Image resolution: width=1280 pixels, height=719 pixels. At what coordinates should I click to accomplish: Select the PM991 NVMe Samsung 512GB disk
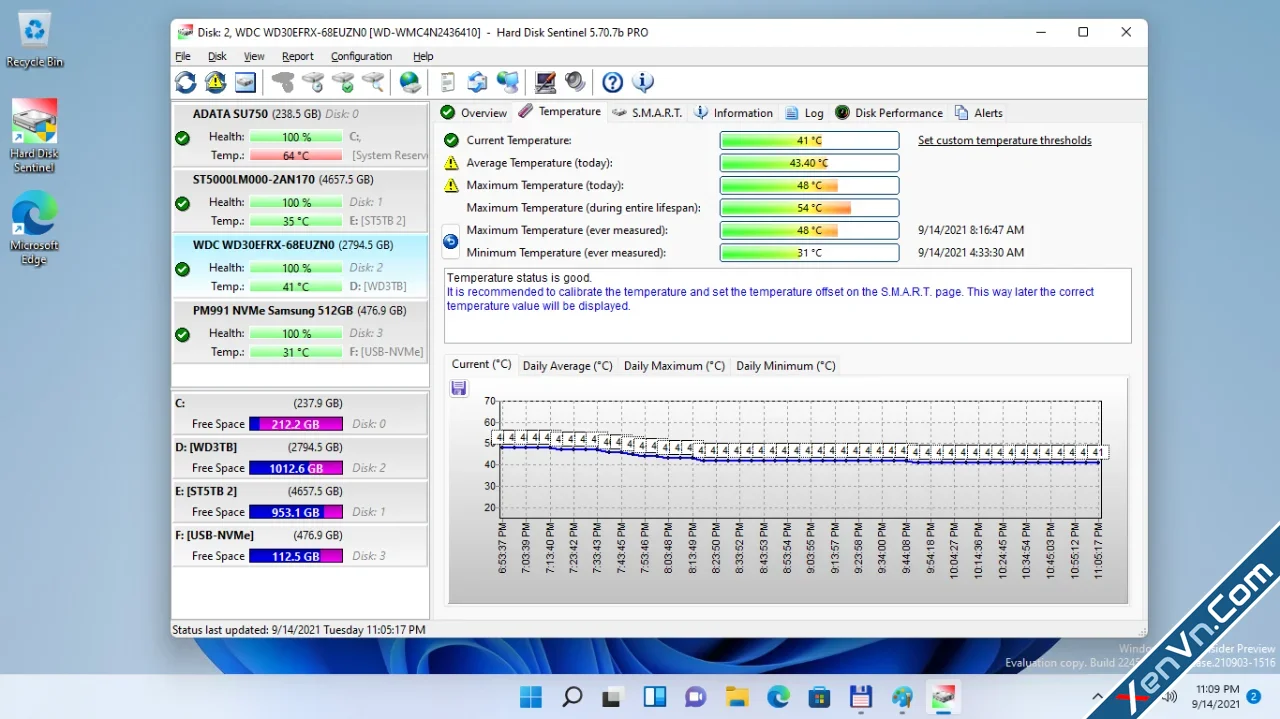[300, 331]
